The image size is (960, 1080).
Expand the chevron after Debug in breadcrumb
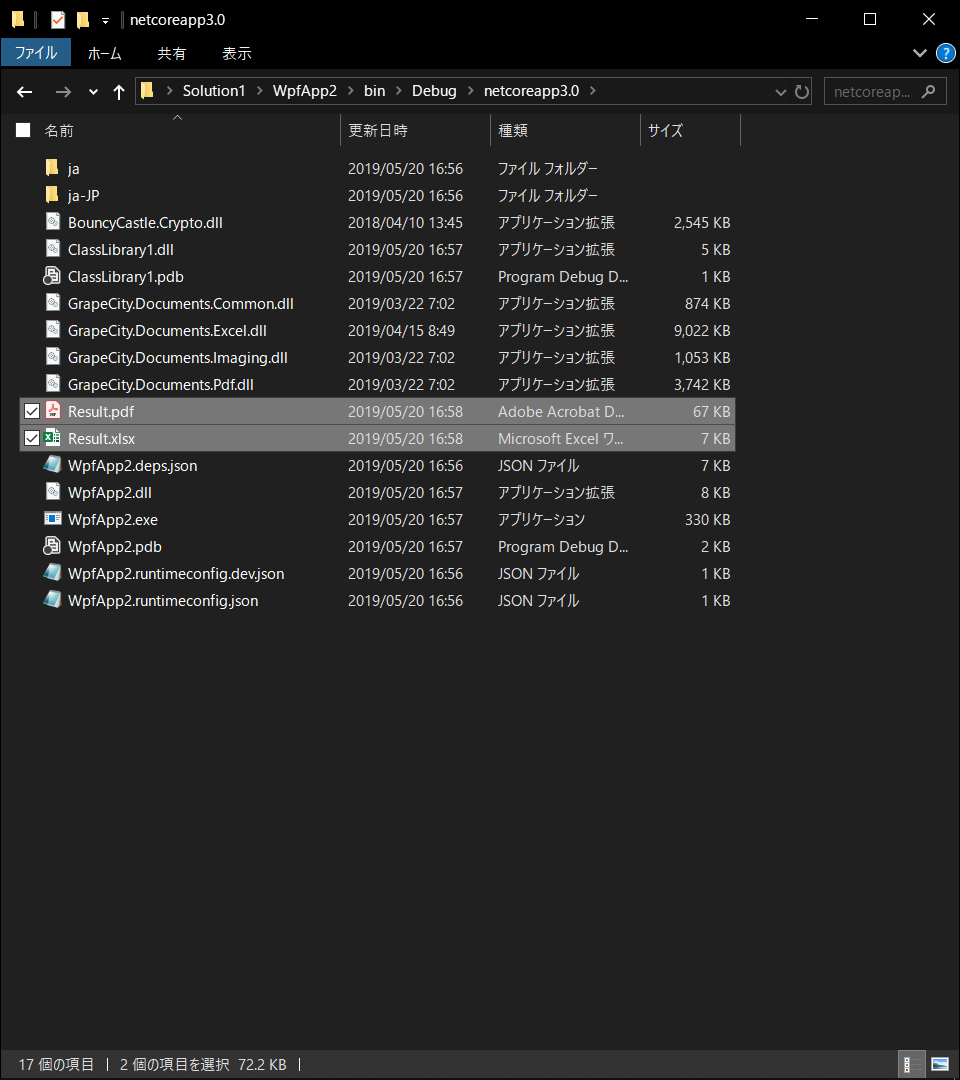[x=470, y=91]
